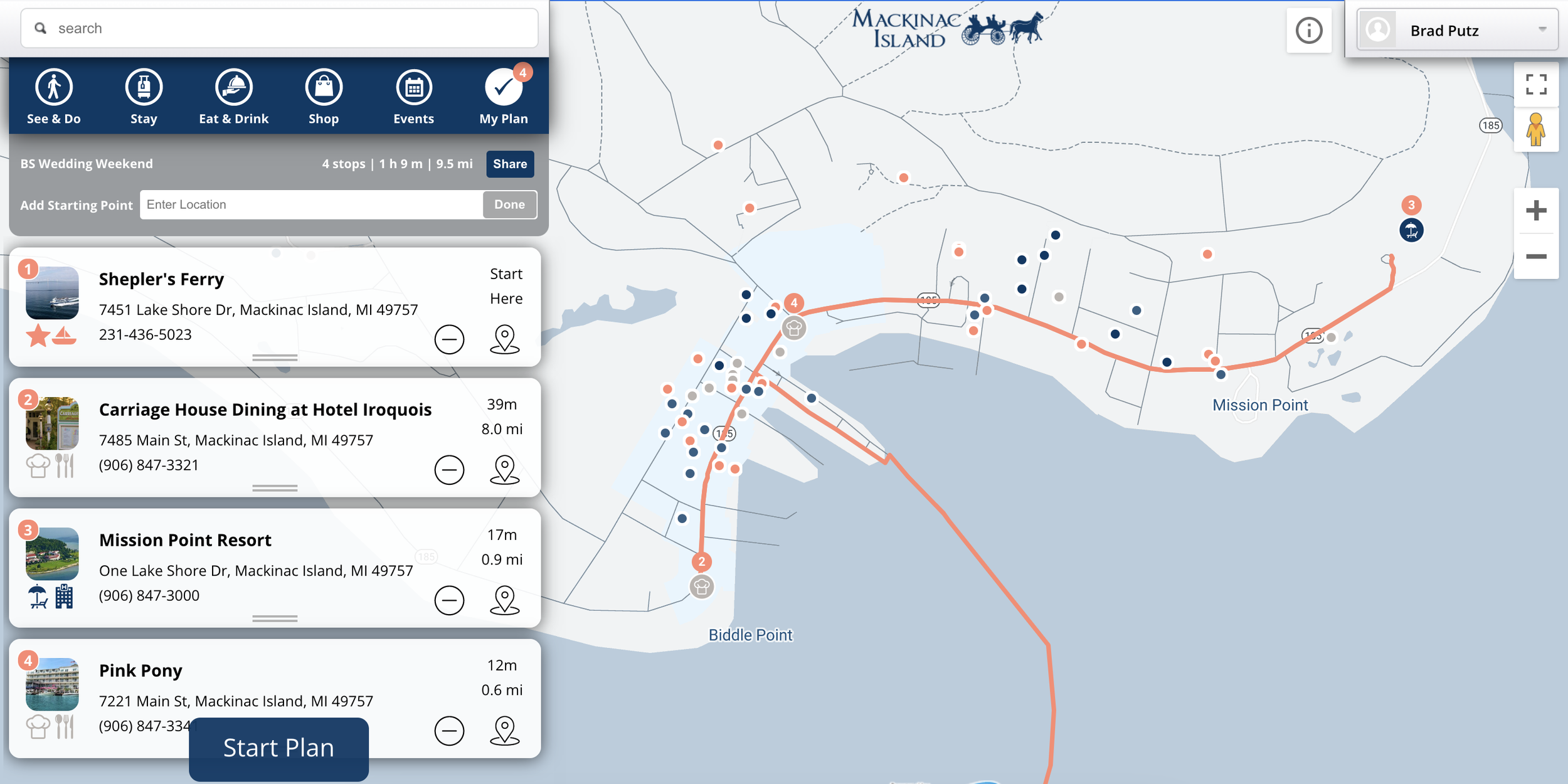Remove Shepler's Ferry from the plan
1568x784 pixels.
tap(449, 339)
